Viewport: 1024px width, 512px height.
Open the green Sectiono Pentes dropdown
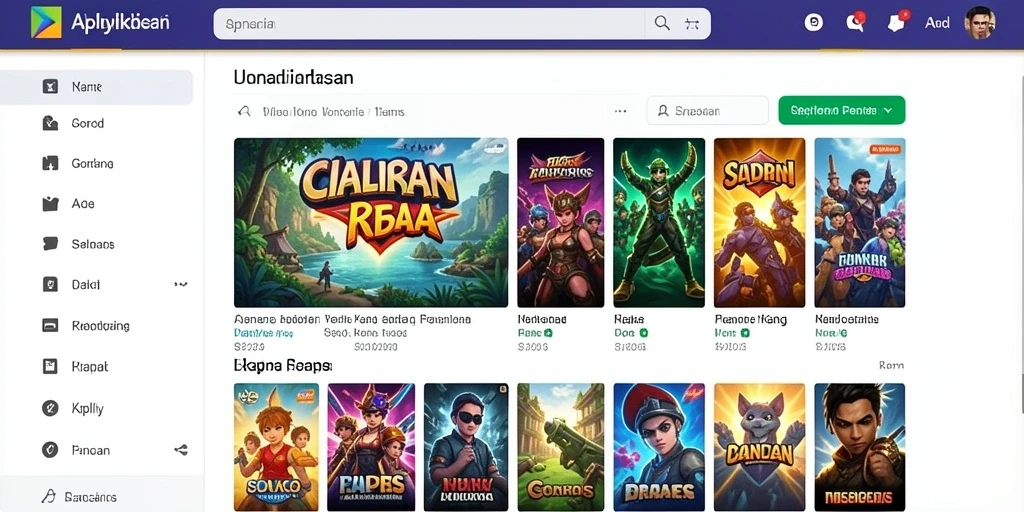[842, 110]
